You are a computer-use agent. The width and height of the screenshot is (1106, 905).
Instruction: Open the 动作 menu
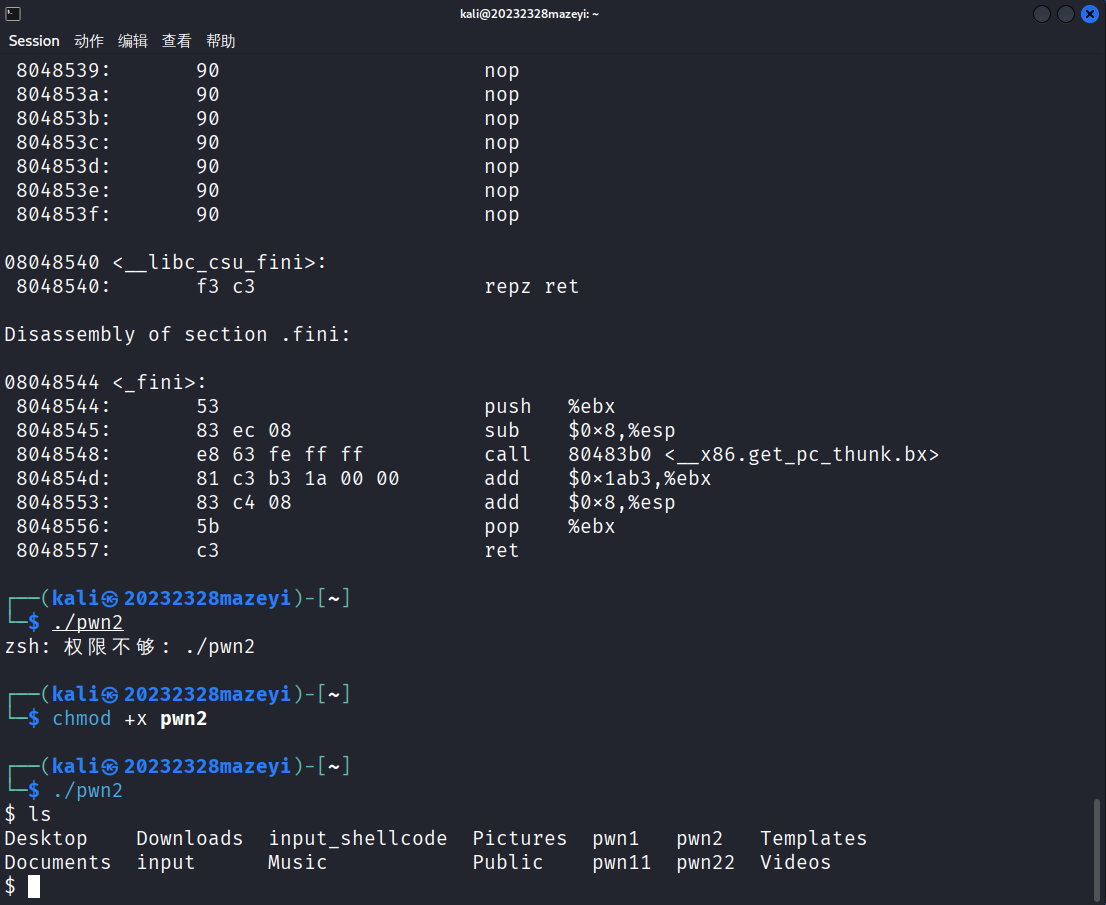tap(89, 41)
